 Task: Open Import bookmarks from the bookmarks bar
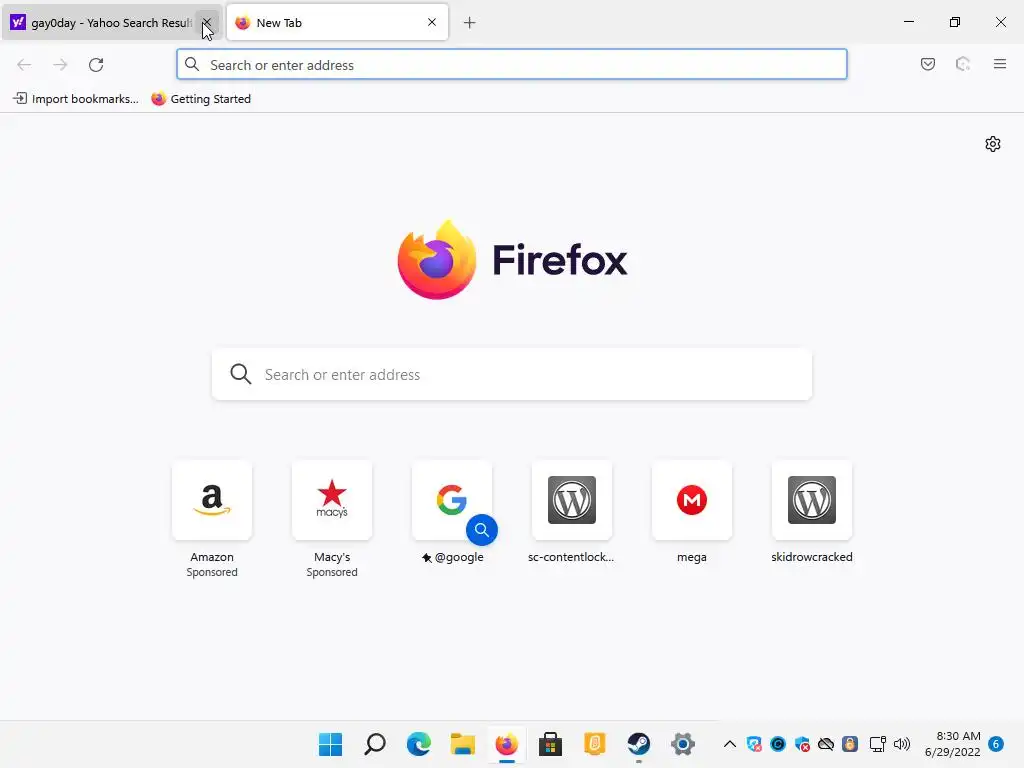point(76,99)
